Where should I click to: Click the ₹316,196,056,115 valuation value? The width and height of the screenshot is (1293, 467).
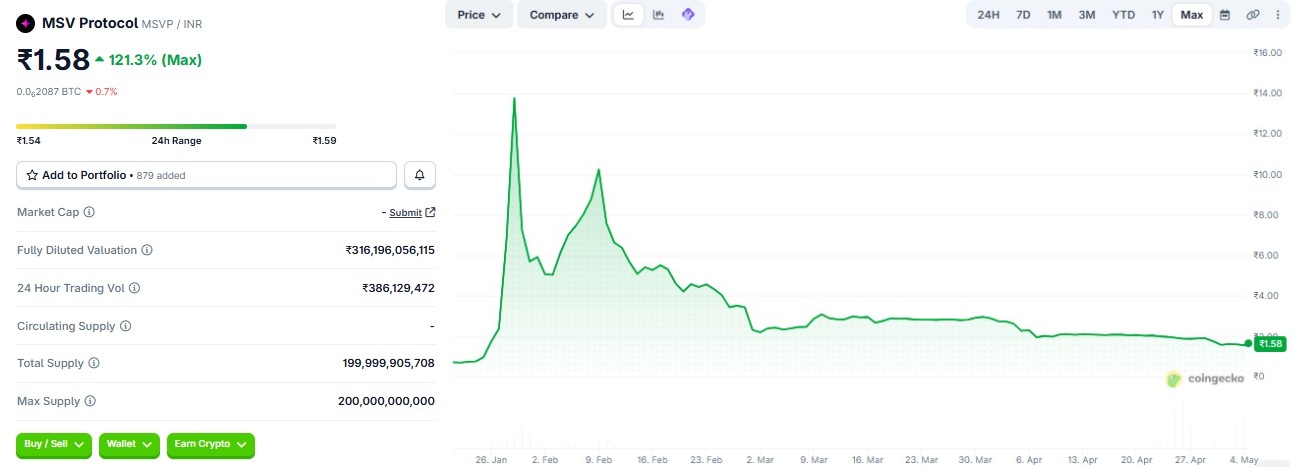[x=390, y=250]
